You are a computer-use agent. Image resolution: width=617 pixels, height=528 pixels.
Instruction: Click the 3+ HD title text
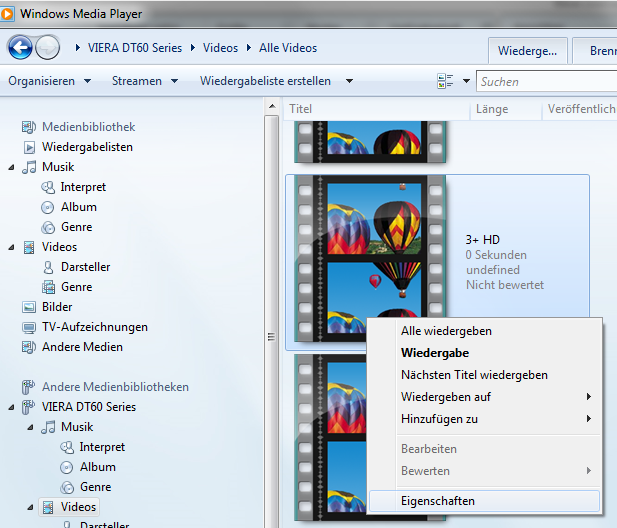pos(482,240)
